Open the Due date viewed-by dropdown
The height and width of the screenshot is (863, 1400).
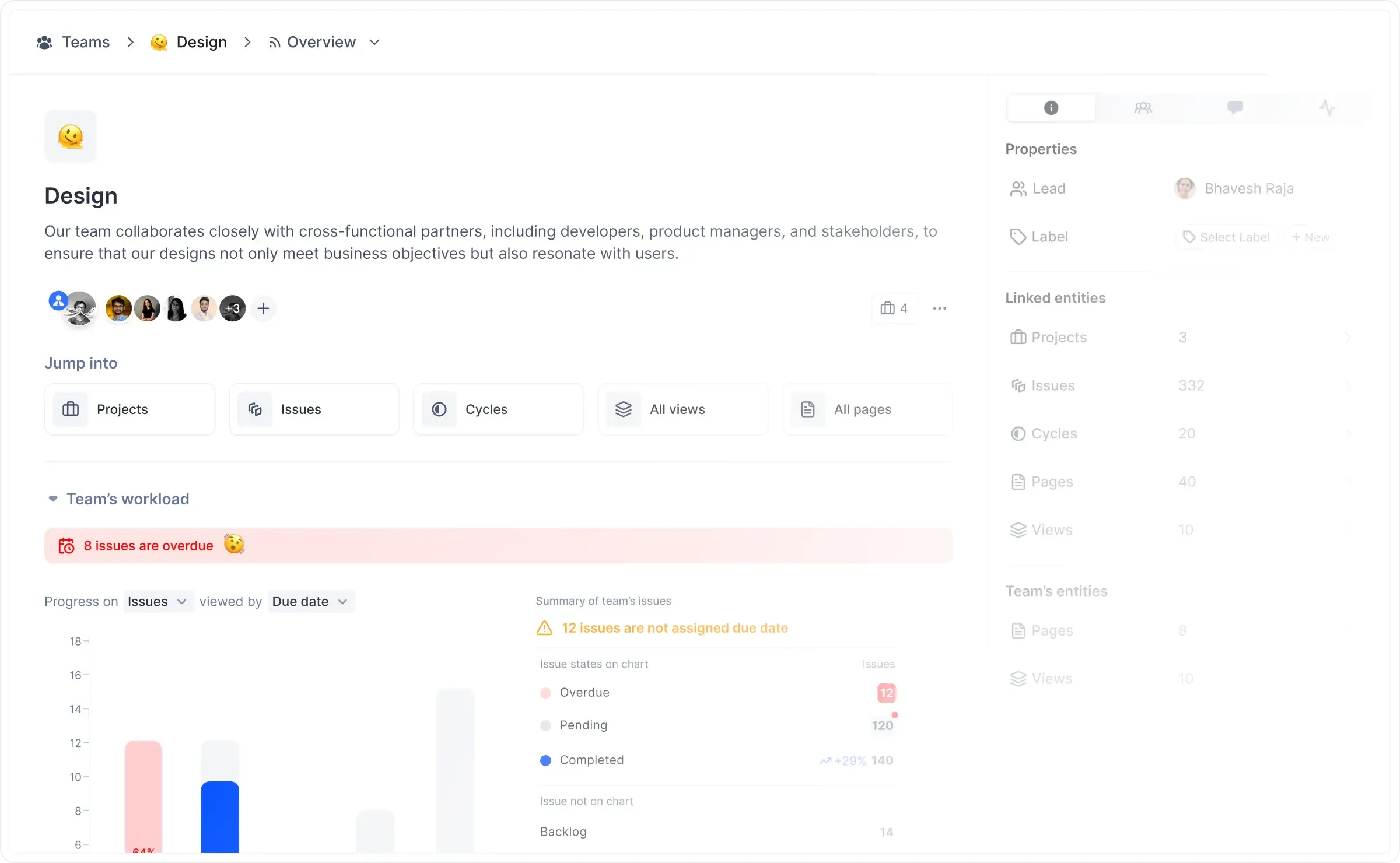click(x=310, y=602)
